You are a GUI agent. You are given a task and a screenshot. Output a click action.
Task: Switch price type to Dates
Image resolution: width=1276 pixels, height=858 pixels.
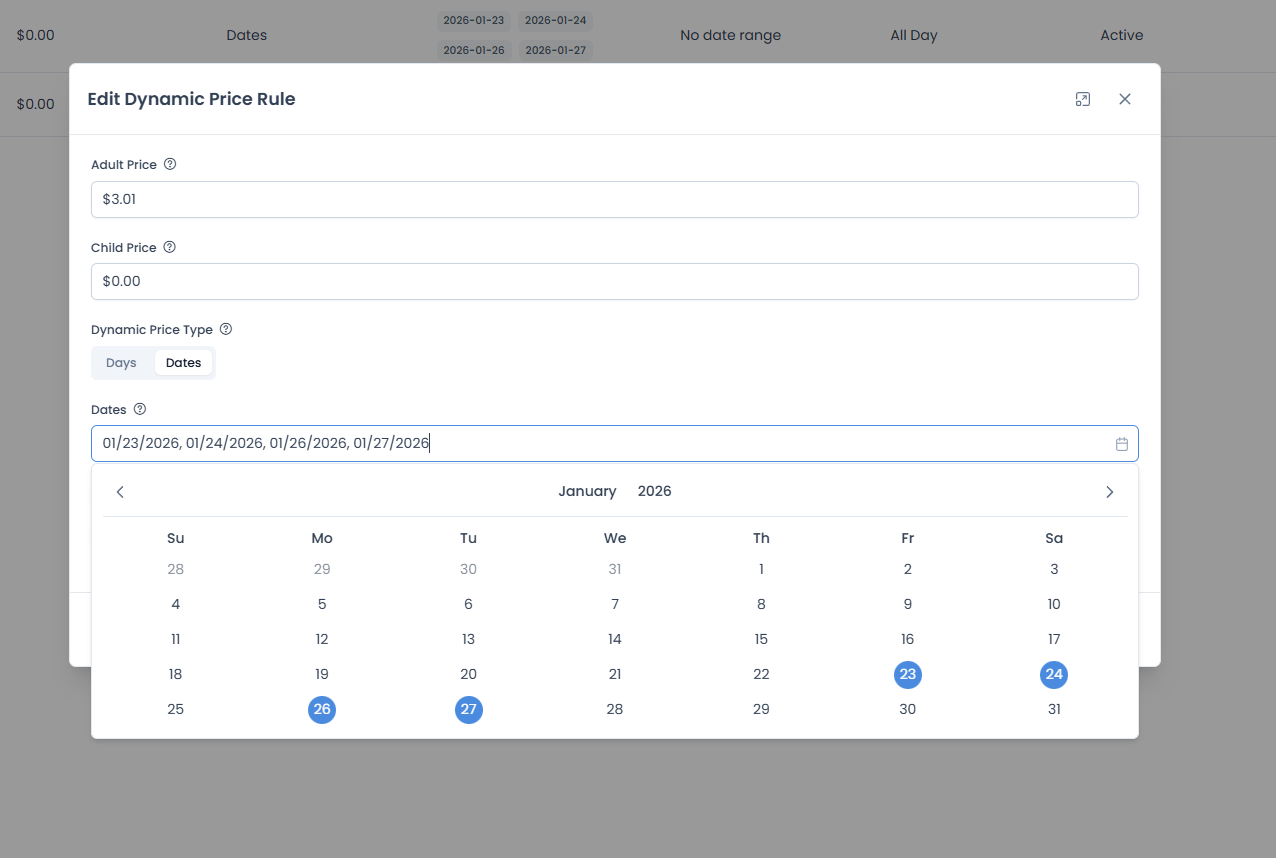point(184,363)
